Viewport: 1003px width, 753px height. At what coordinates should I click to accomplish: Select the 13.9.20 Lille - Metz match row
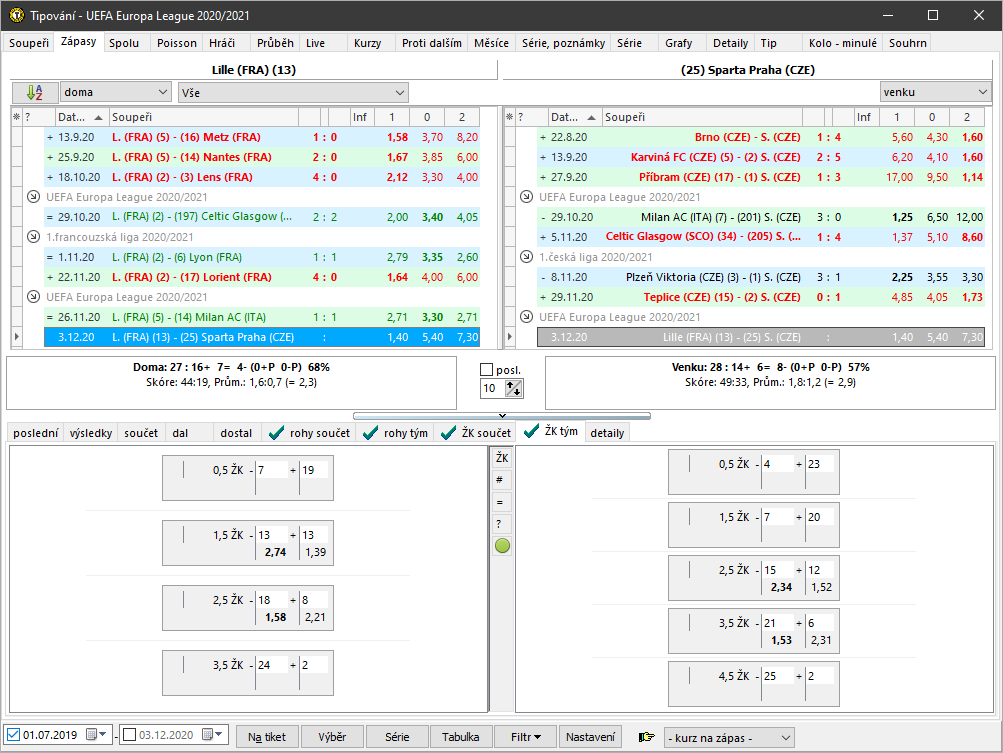click(262, 137)
